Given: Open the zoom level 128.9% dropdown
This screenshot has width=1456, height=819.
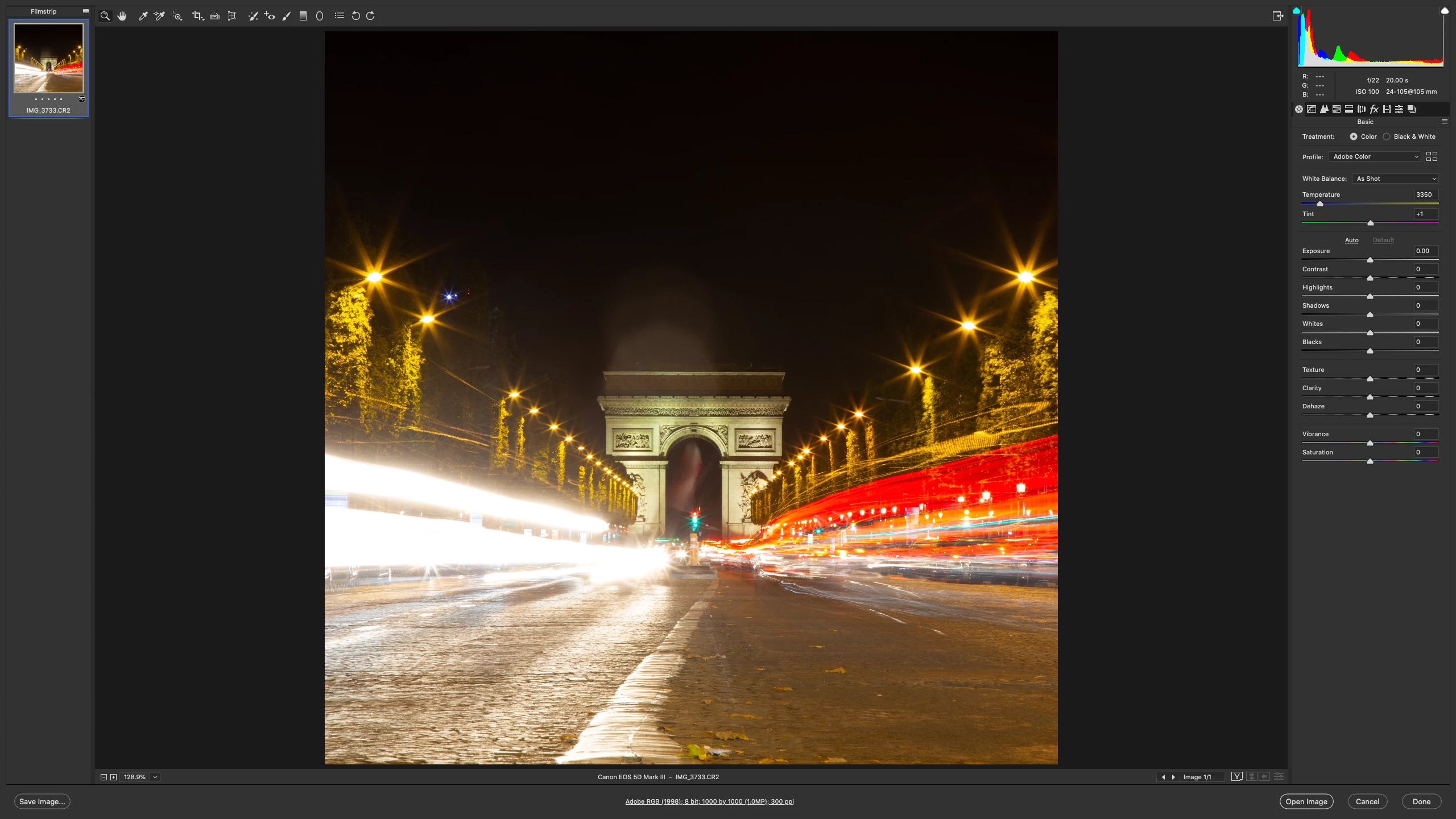Looking at the screenshot, I should (x=155, y=777).
